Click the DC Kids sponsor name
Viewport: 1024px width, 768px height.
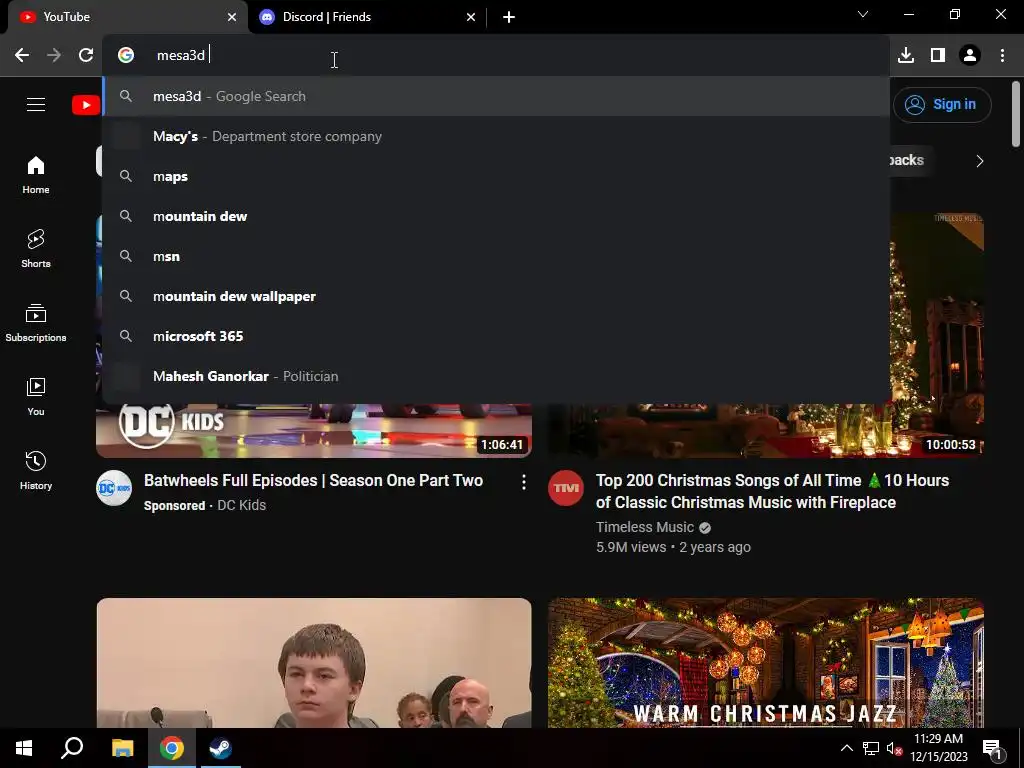tap(242, 505)
